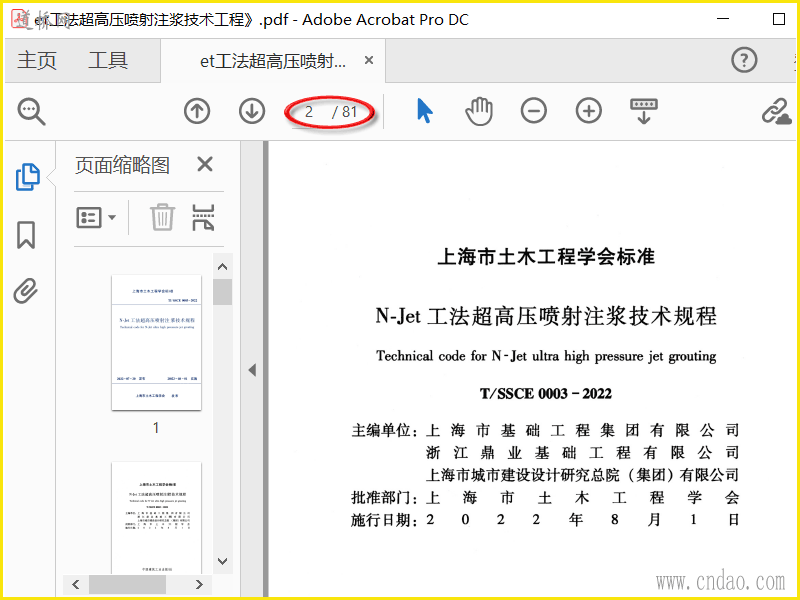Open the 工具 tab
Screen dimensions: 800x600
108,61
